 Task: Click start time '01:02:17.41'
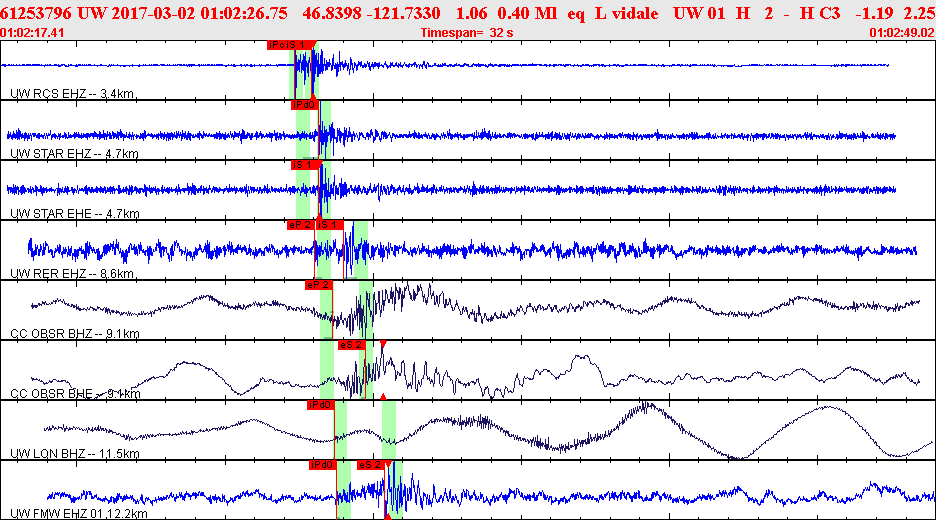click(32, 33)
